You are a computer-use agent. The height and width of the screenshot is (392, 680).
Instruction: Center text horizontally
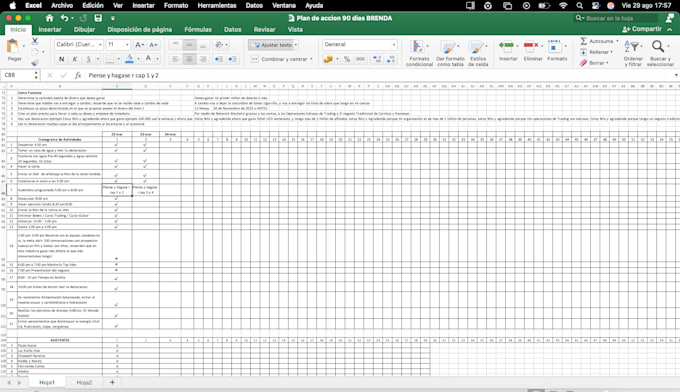189,59
